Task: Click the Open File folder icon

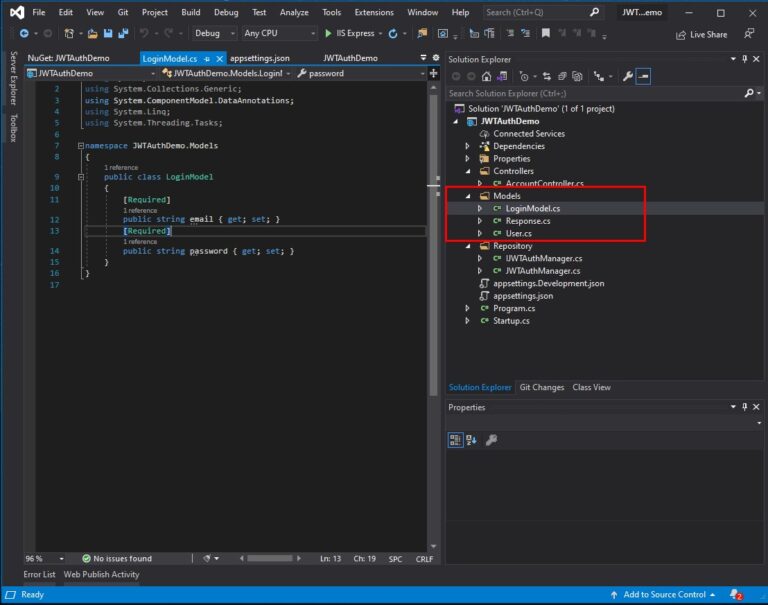Action: pos(92,33)
